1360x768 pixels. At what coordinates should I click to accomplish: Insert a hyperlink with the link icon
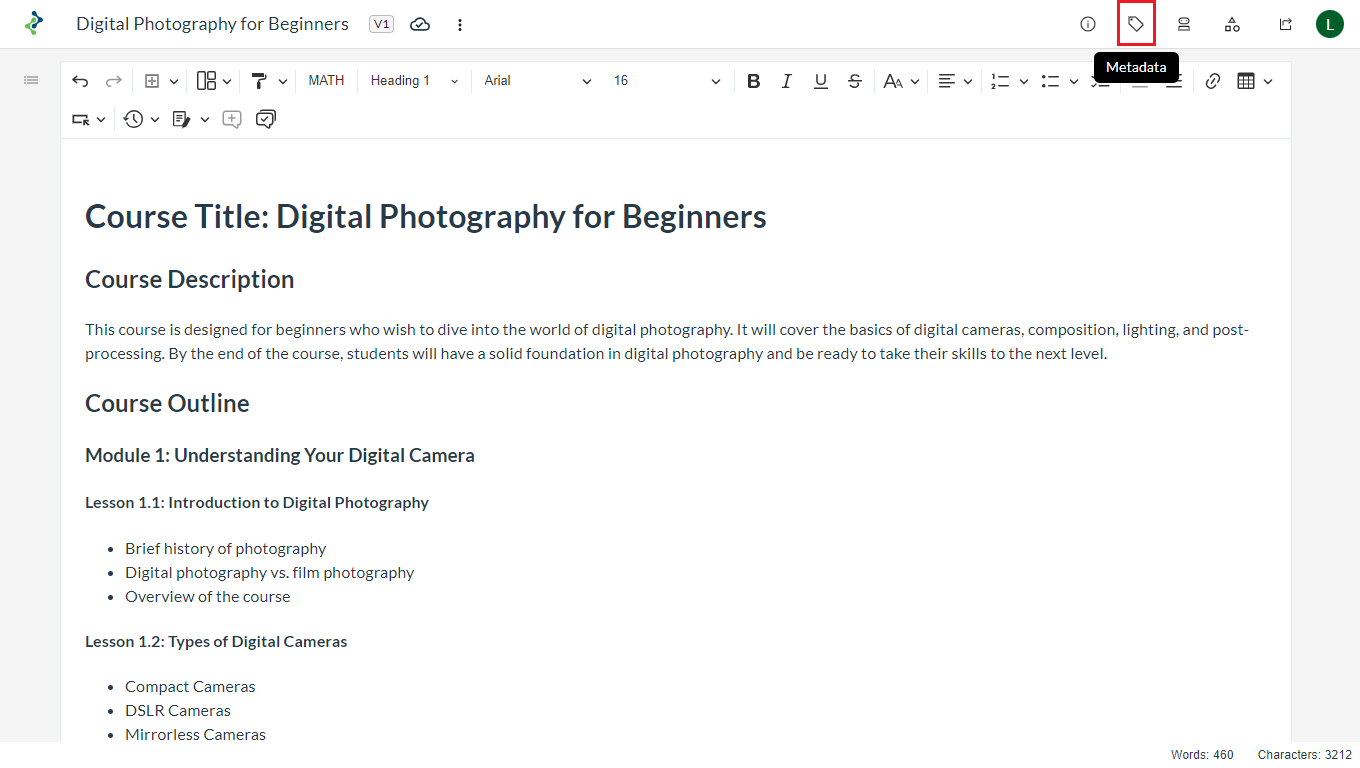pos(1213,81)
